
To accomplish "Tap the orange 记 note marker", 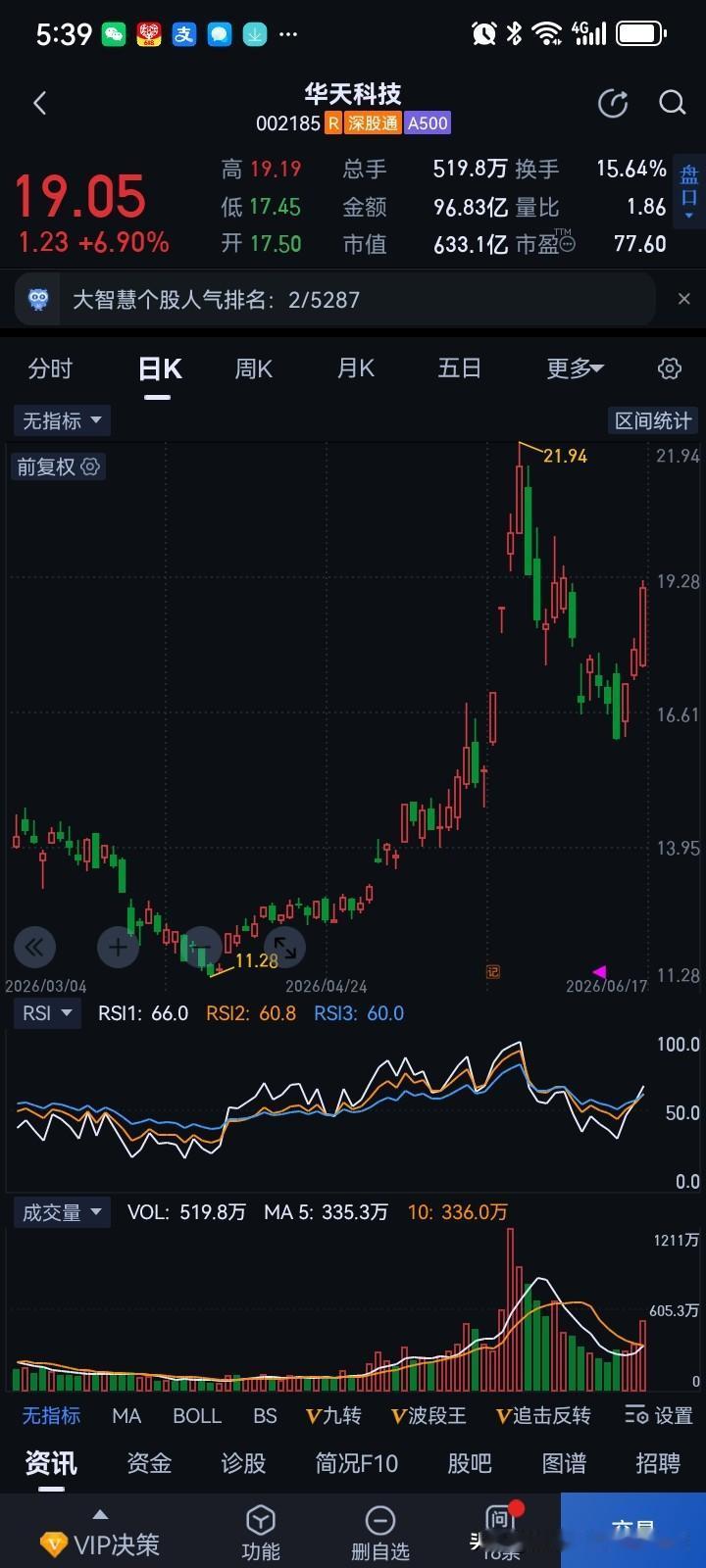I will tap(493, 971).
